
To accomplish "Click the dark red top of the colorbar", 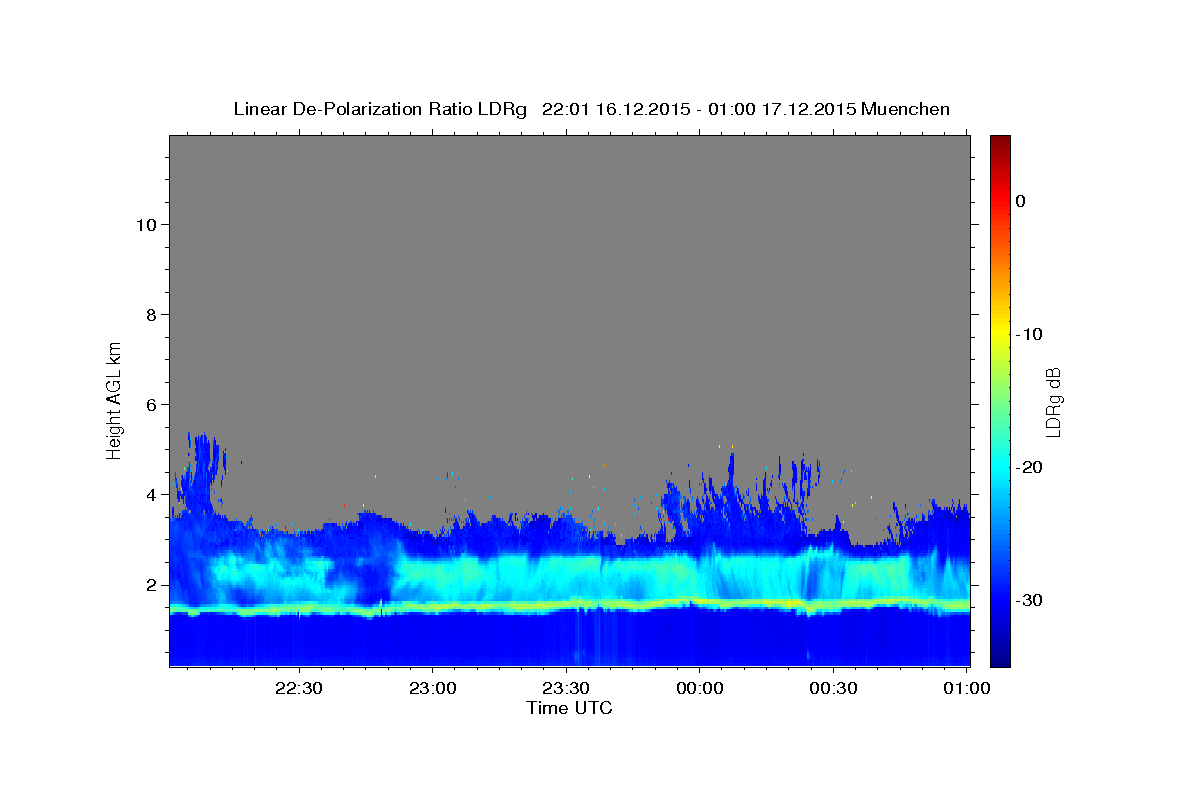I will coord(1000,142).
